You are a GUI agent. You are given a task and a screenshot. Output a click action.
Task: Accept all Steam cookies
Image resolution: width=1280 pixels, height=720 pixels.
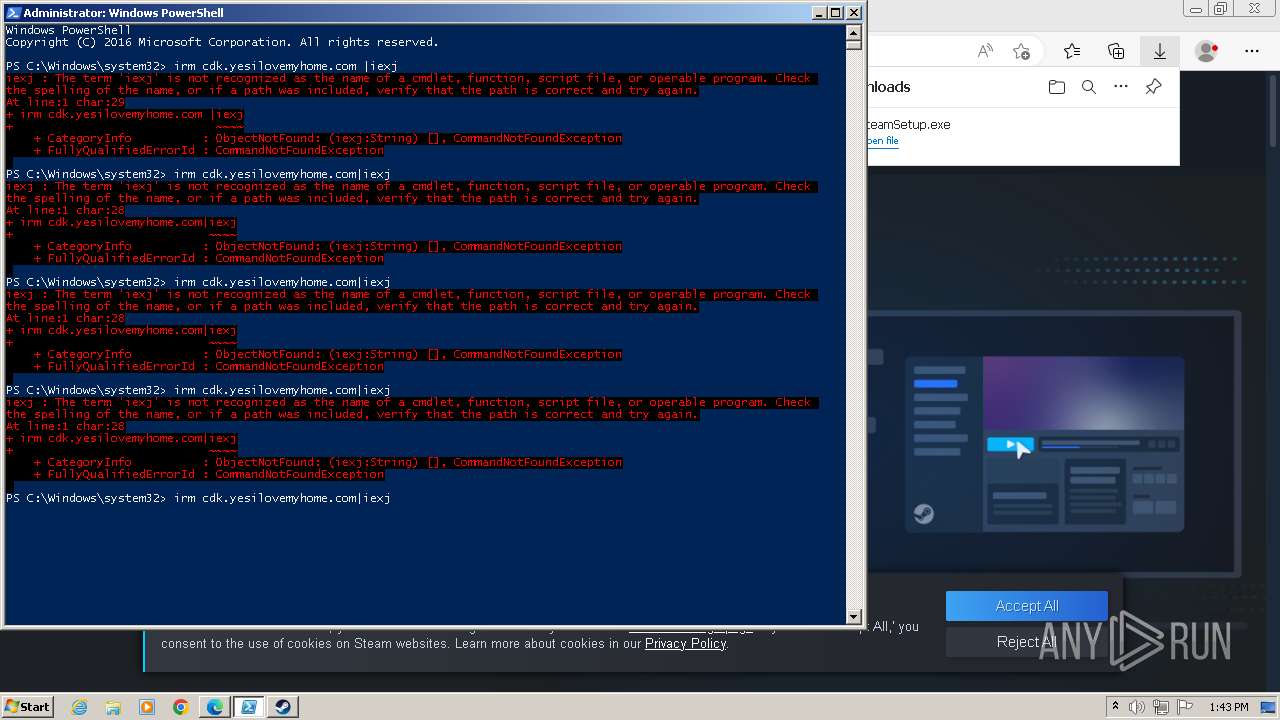coord(1027,606)
